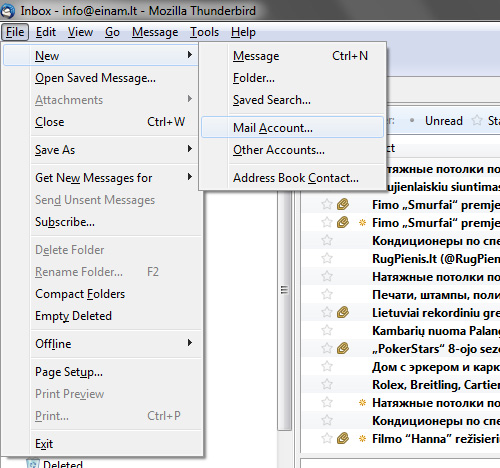Star the „PokerStars“ 8-ojo message
The height and width of the screenshot is (468, 500).
click(x=327, y=348)
